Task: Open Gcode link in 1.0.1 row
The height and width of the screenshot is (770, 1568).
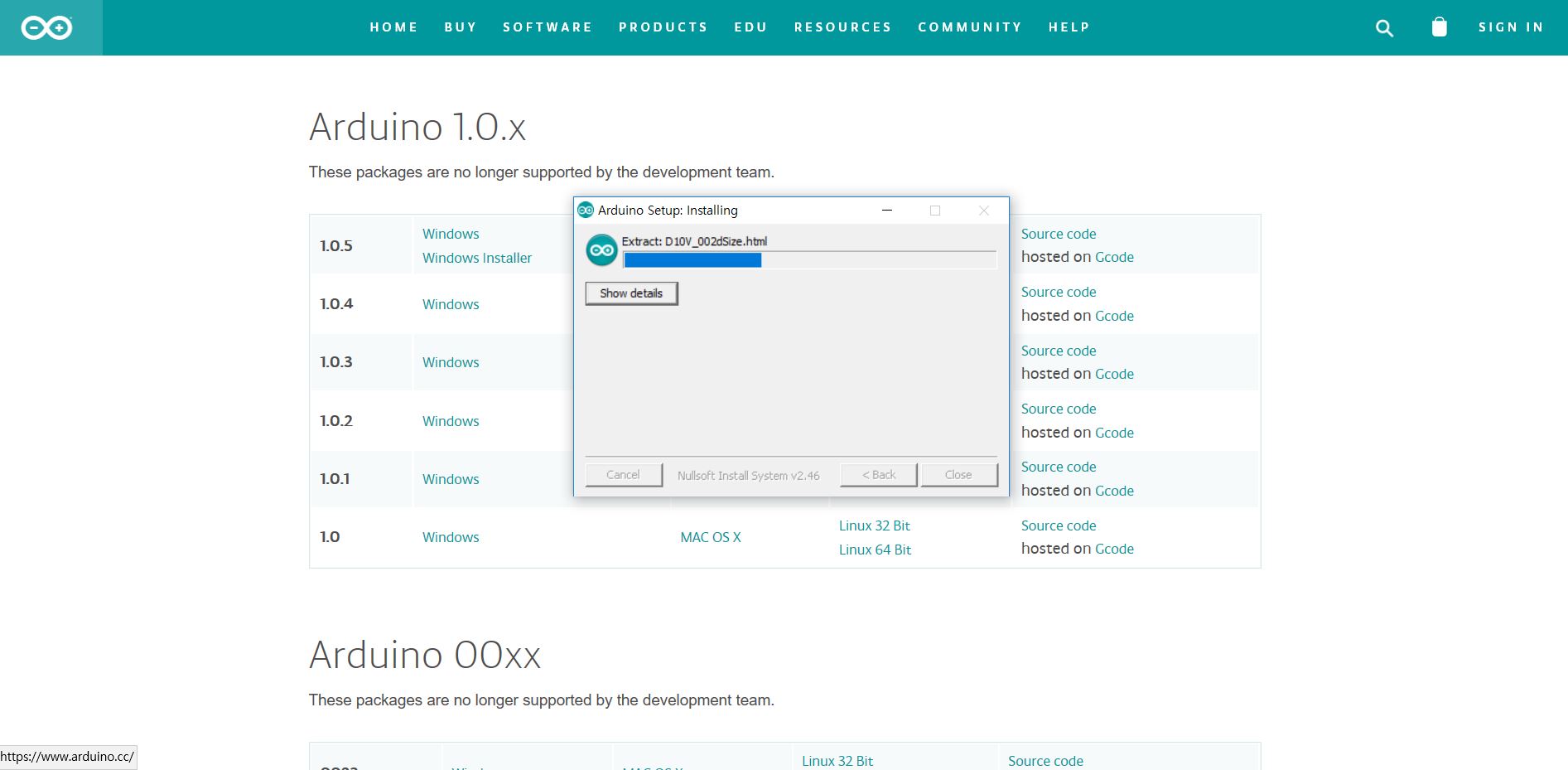Action: point(1114,491)
